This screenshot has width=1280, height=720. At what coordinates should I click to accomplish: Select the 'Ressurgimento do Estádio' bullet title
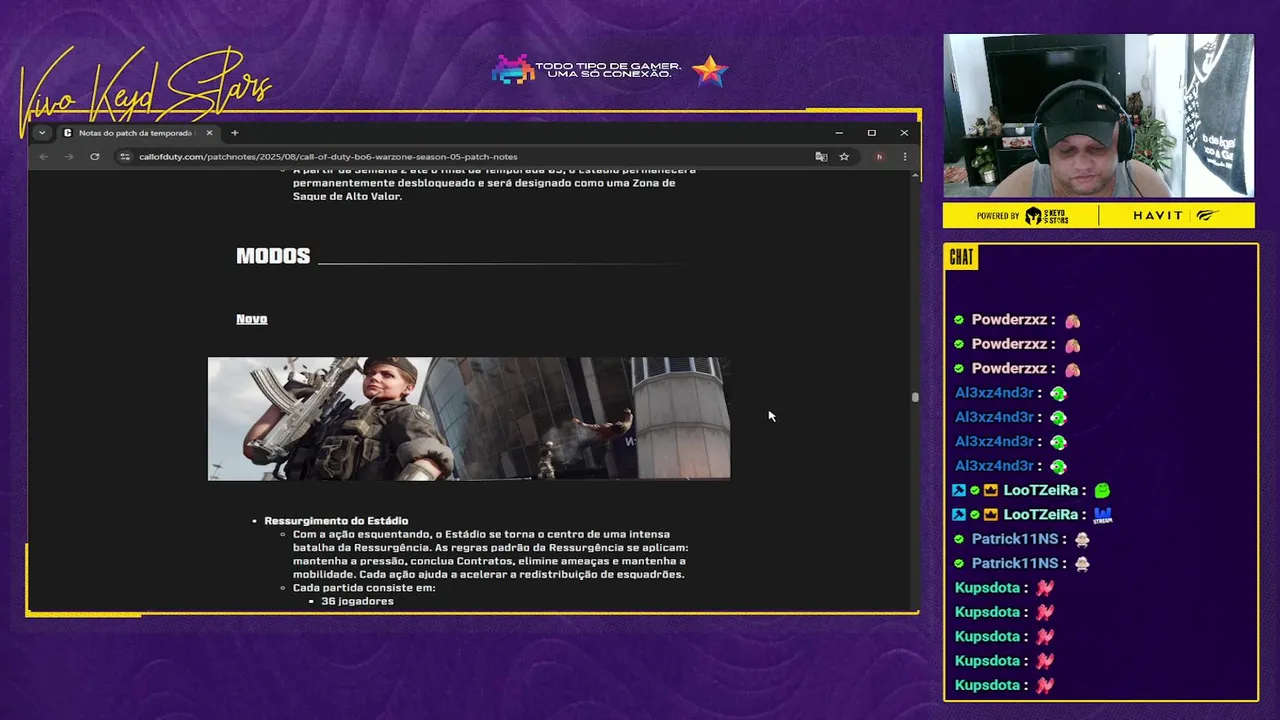336,521
